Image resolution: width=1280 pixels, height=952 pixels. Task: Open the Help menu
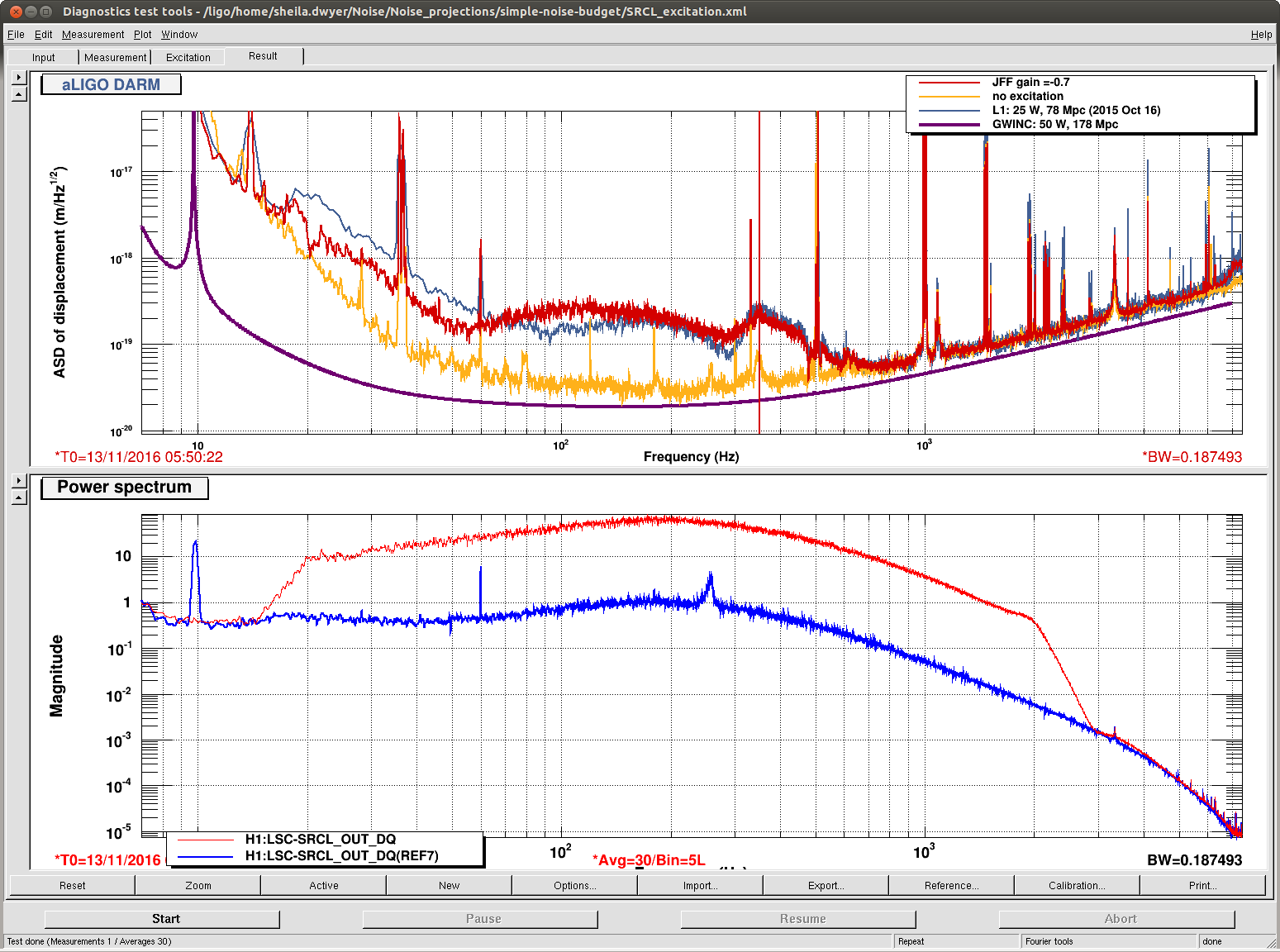[x=1261, y=34]
